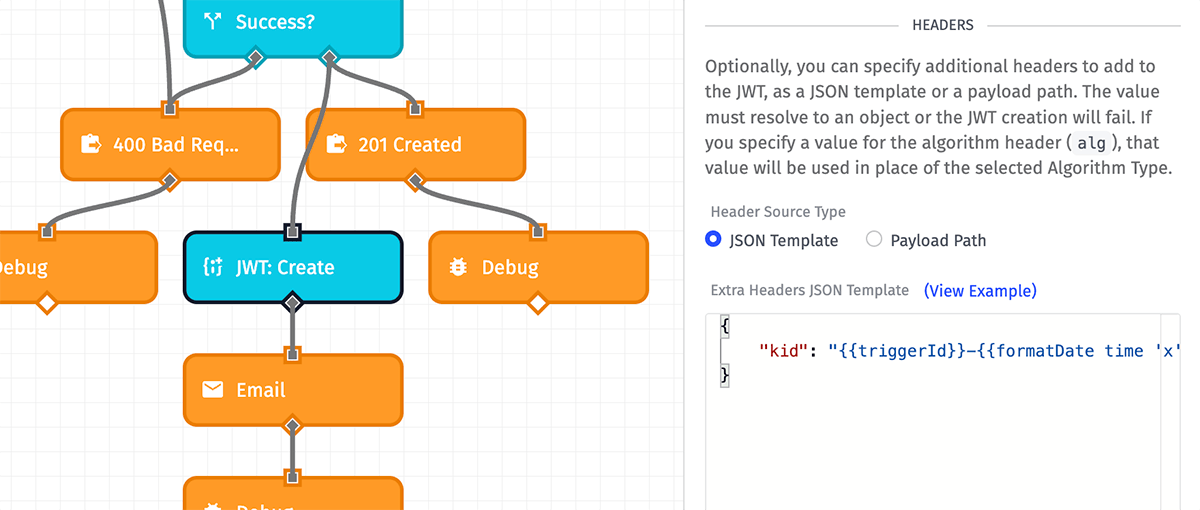Click the input connector atop right Debug node
Viewport: 1200px width, 510px height.
(x=539, y=232)
